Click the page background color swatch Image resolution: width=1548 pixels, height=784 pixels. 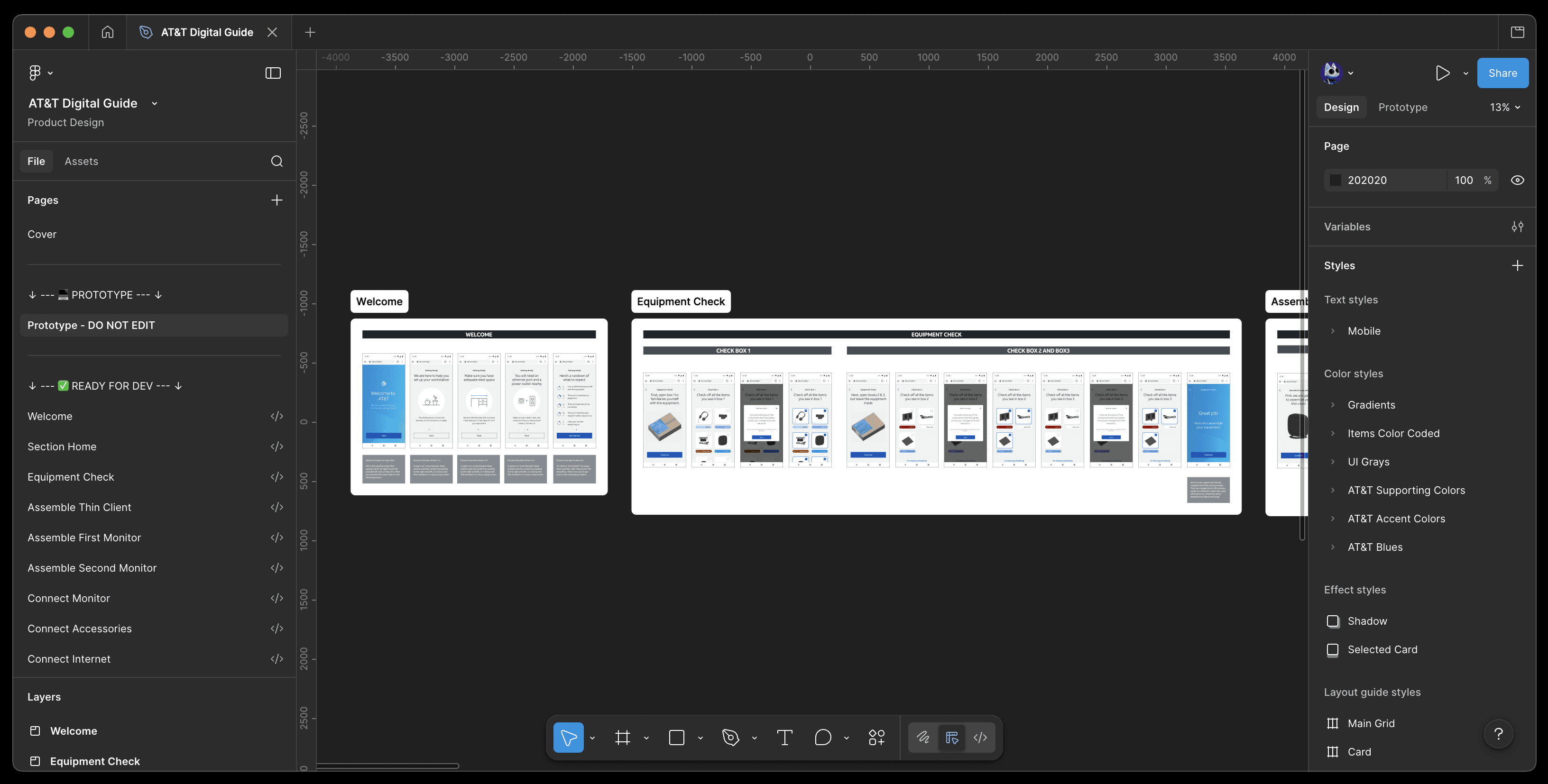tap(1335, 180)
